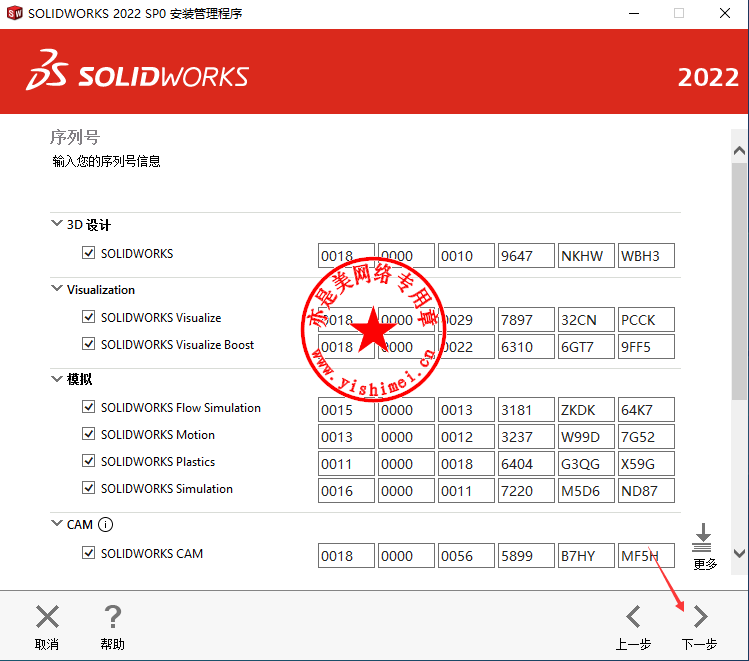
Task: Click Simulation serial field 7220
Action: coord(526,490)
